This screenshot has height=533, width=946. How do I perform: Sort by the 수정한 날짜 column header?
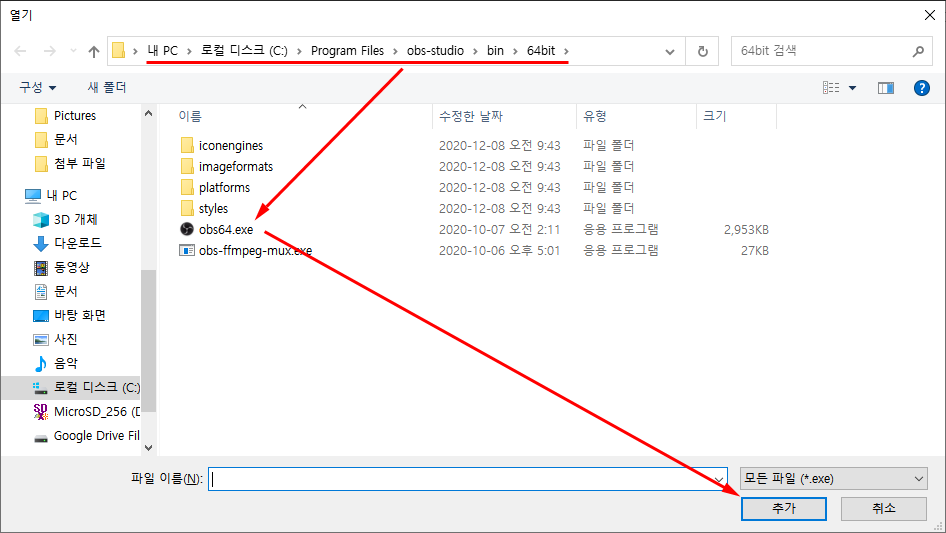pyautogui.click(x=471, y=116)
